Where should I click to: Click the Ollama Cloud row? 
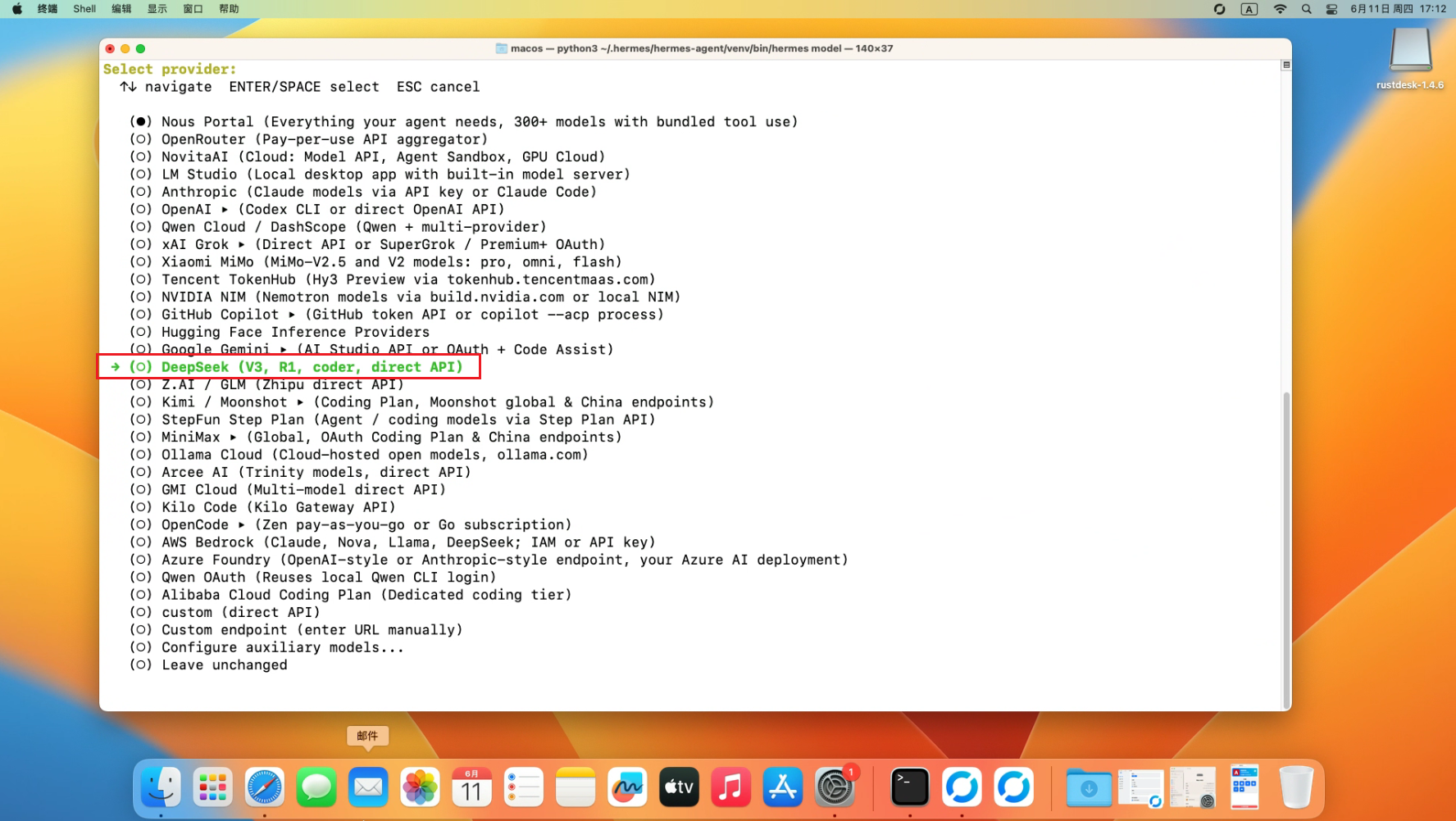[x=359, y=455]
